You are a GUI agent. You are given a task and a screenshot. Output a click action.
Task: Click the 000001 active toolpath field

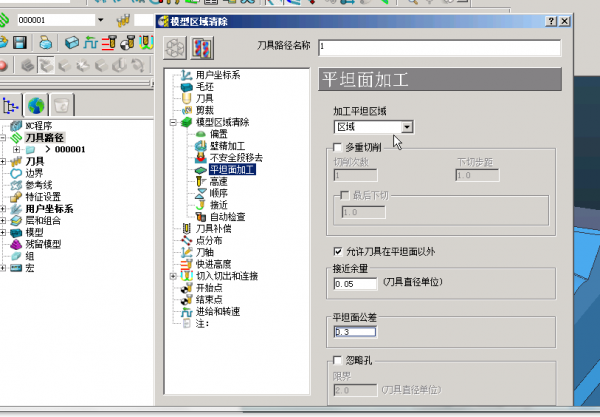coord(56,20)
